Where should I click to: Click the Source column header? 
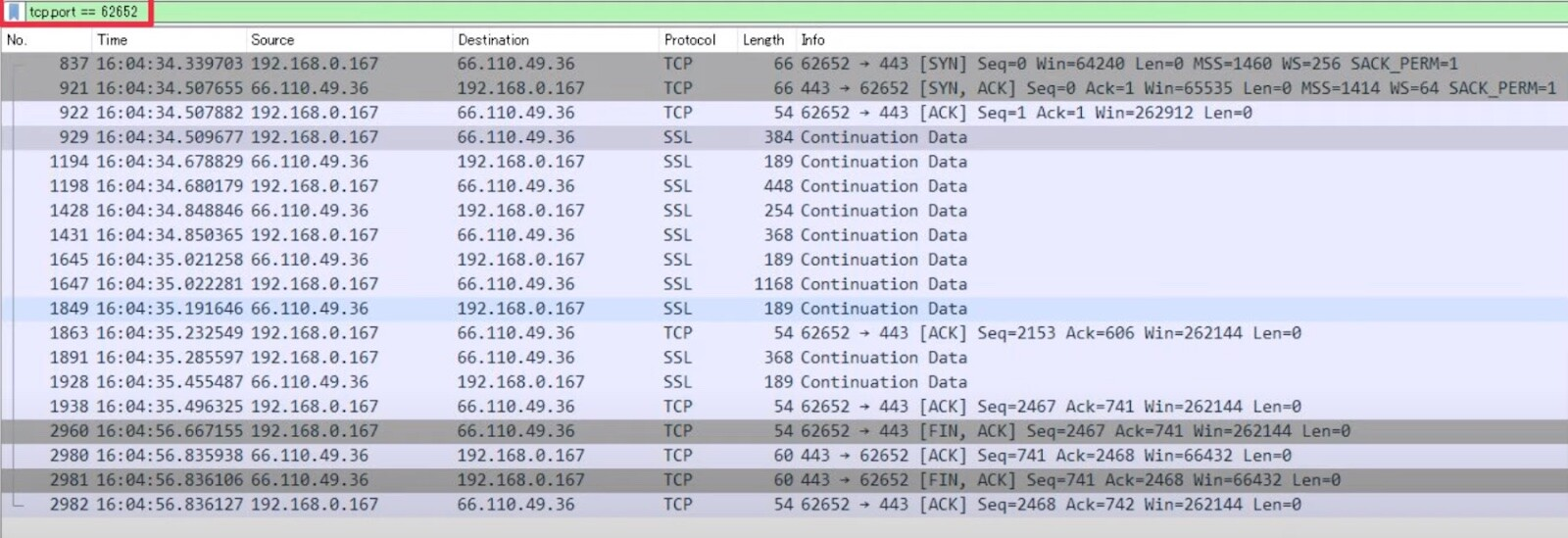(x=272, y=40)
